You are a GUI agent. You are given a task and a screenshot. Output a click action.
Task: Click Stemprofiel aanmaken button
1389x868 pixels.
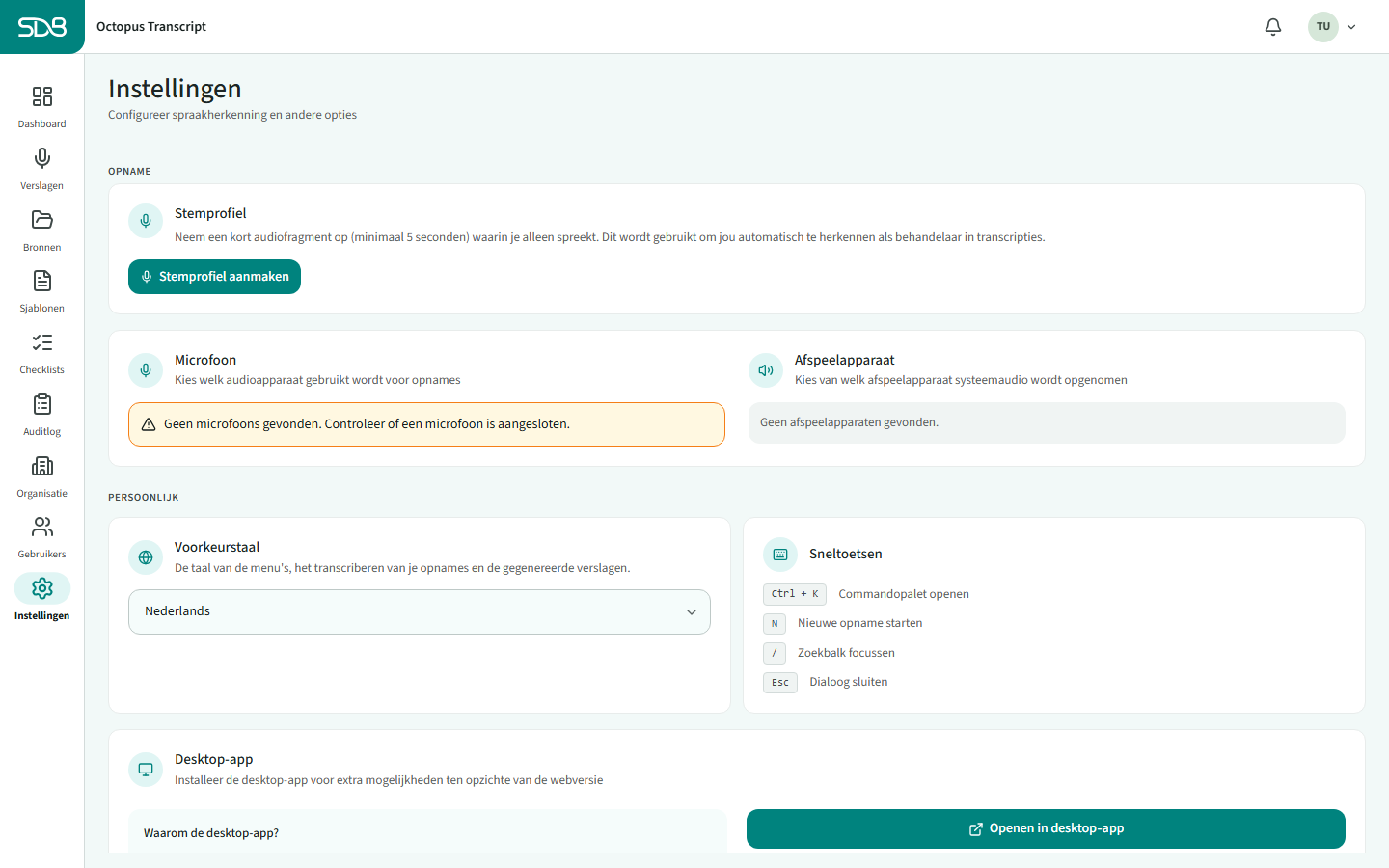[x=214, y=277]
